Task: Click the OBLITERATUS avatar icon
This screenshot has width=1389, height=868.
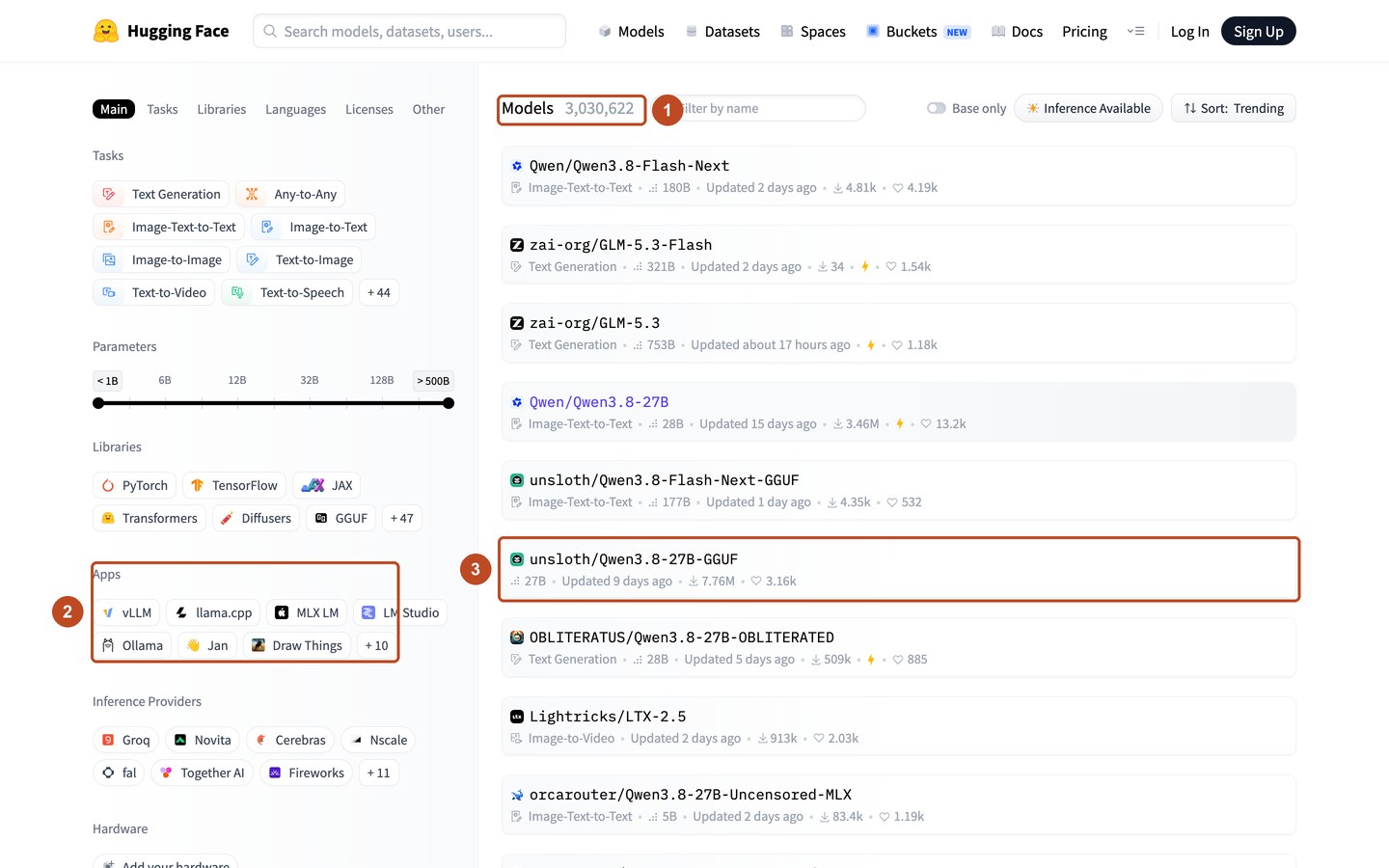Action: [517, 637]
